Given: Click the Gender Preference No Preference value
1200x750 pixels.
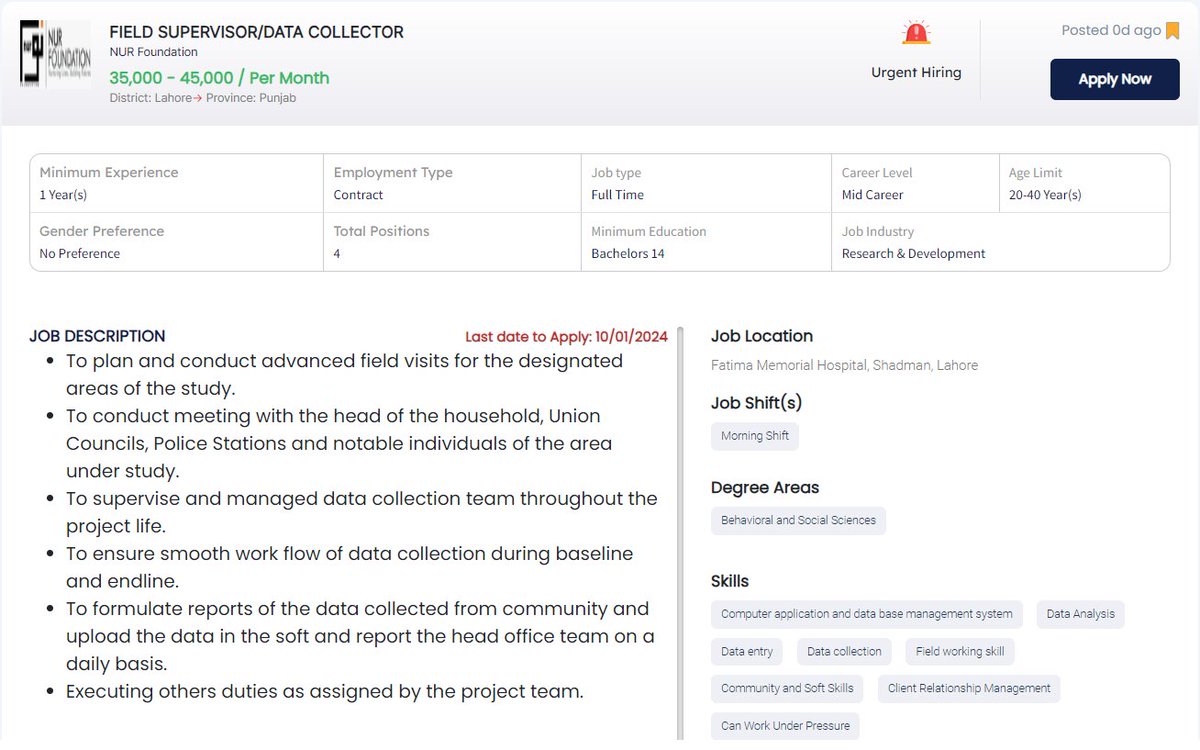Looking at the screenshot, I should click(79, 253).
